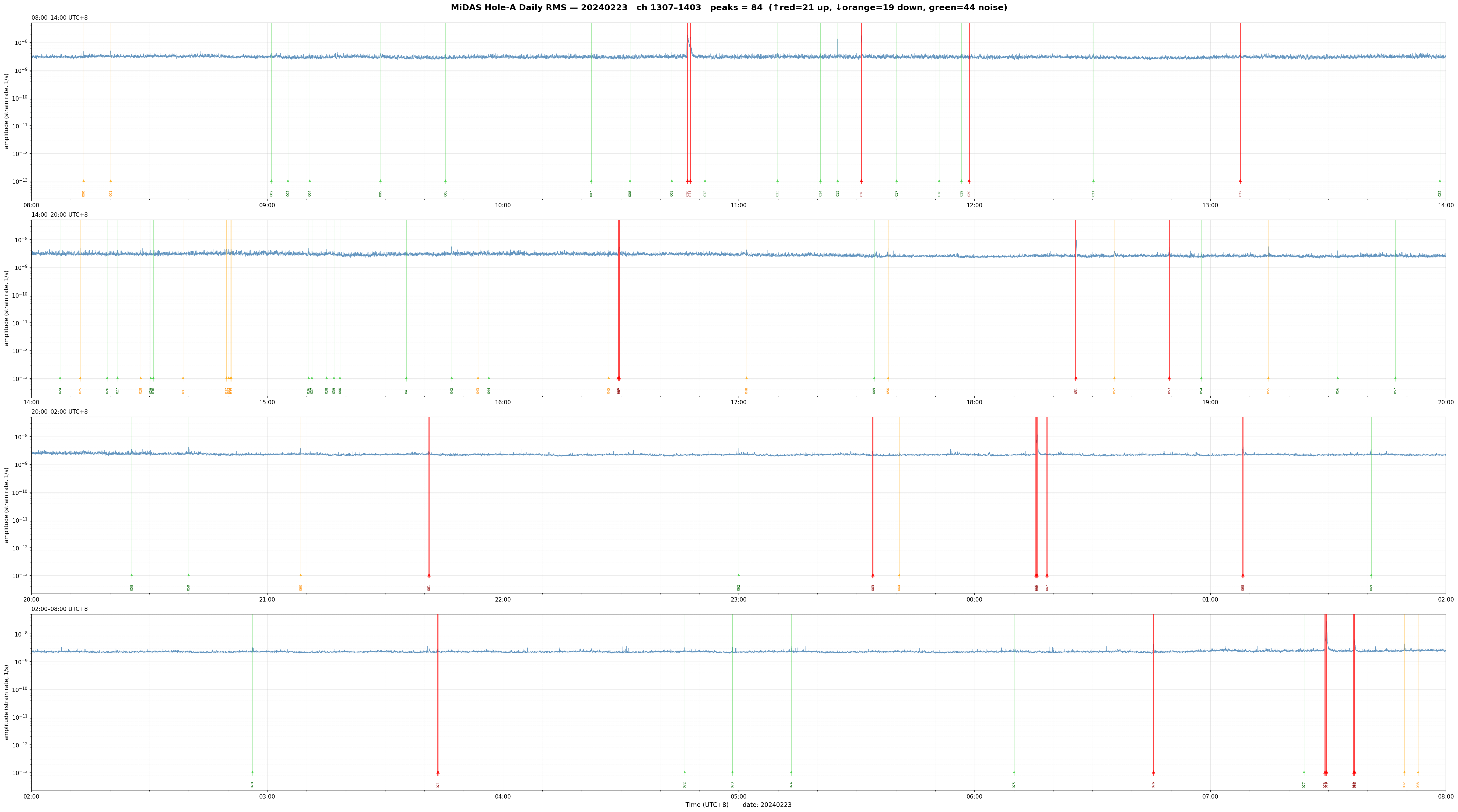Viewport: 1458px width, 812px height.
Task: Click red up-peak marker 016
Action: pyautogui.click(x=862, y=181)
